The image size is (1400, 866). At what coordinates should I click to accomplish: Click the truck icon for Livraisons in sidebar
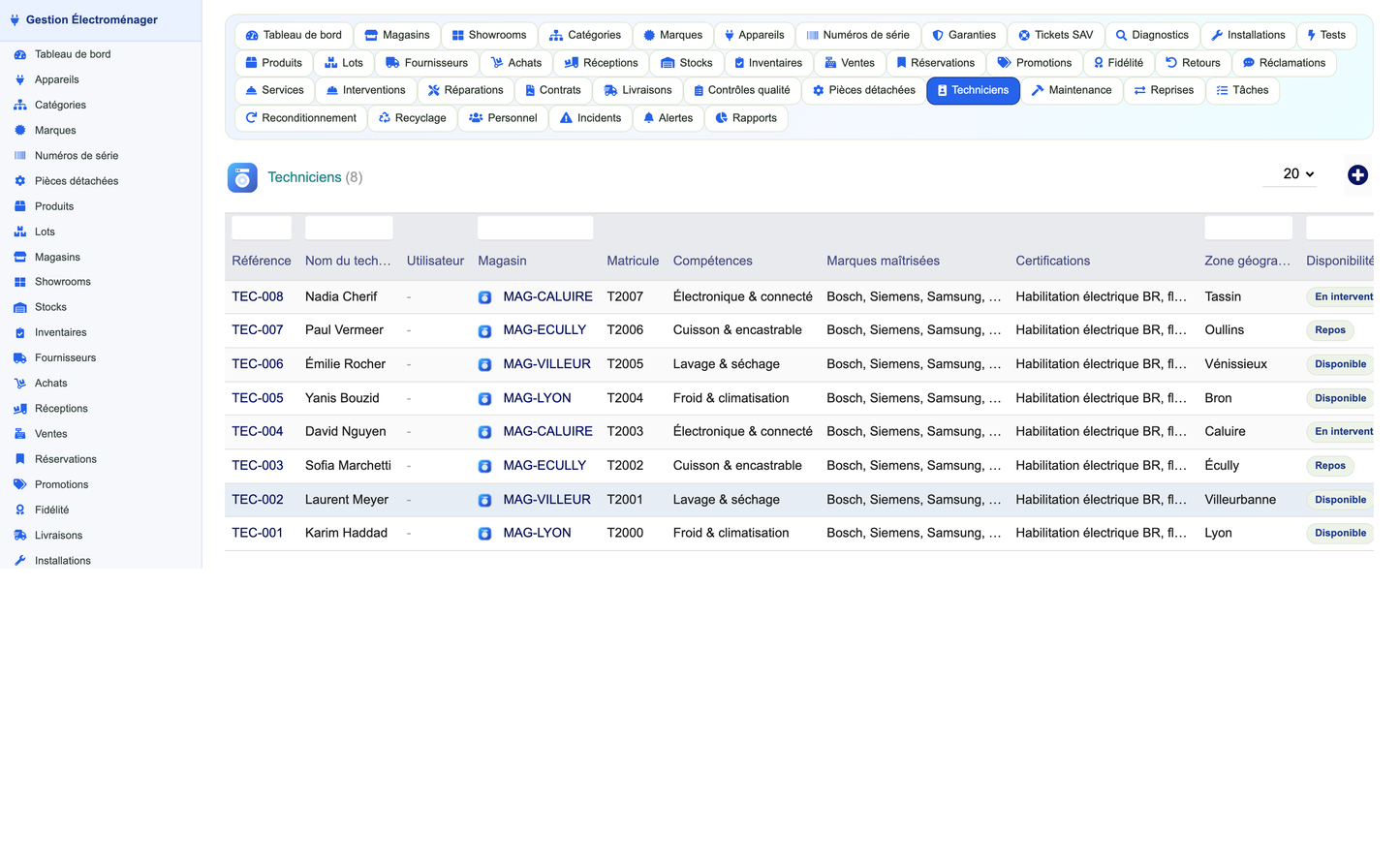(x=19, y=536)
